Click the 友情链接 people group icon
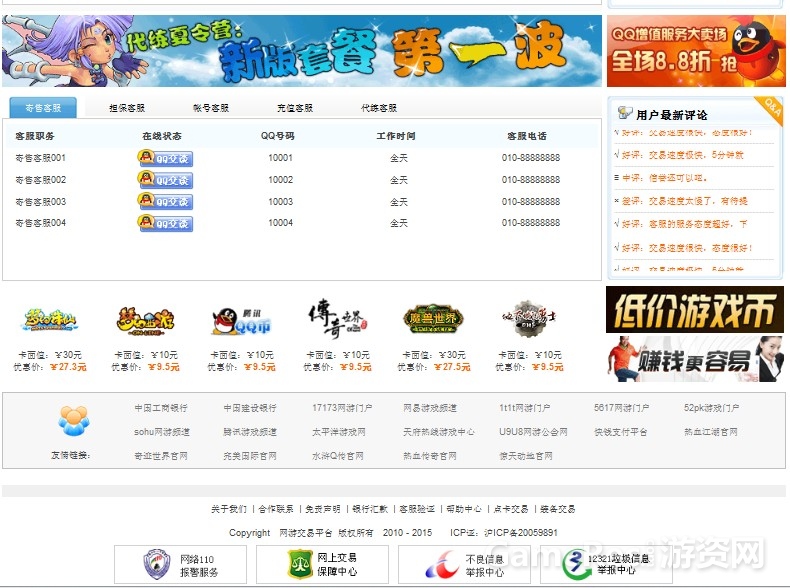The image size is (790, 588). pyautogui.click(x=74, y=421)
